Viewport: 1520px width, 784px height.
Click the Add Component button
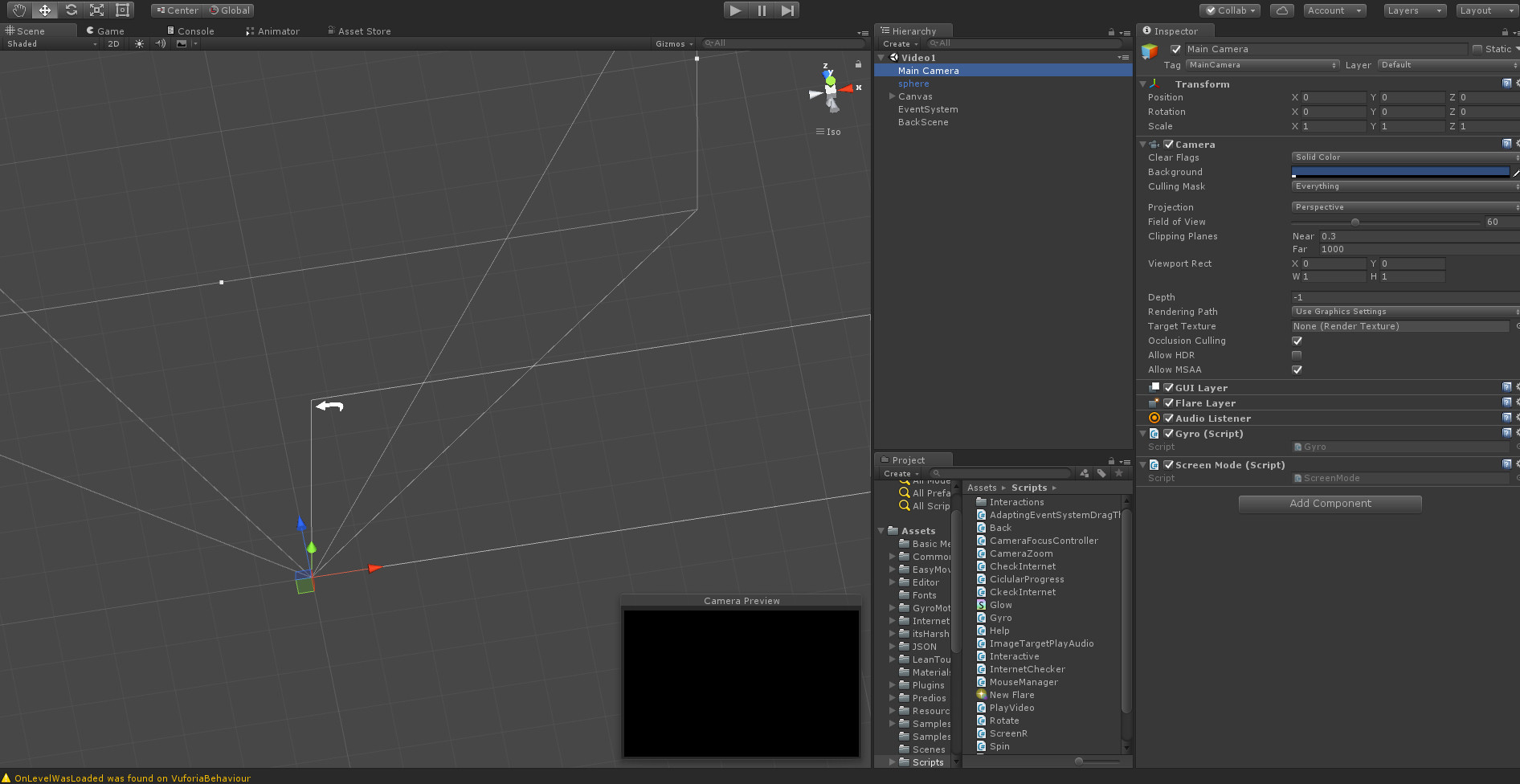[1330, 504]
